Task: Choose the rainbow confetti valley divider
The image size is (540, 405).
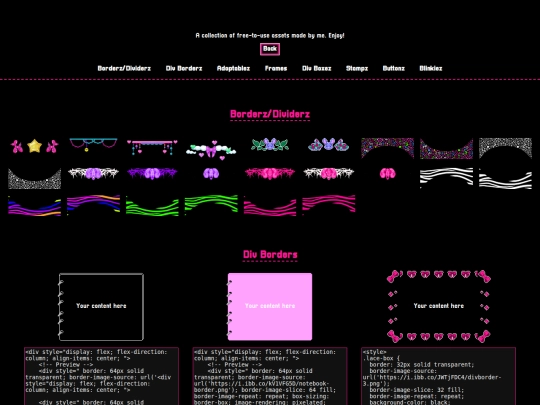Action: pos(446,149)
